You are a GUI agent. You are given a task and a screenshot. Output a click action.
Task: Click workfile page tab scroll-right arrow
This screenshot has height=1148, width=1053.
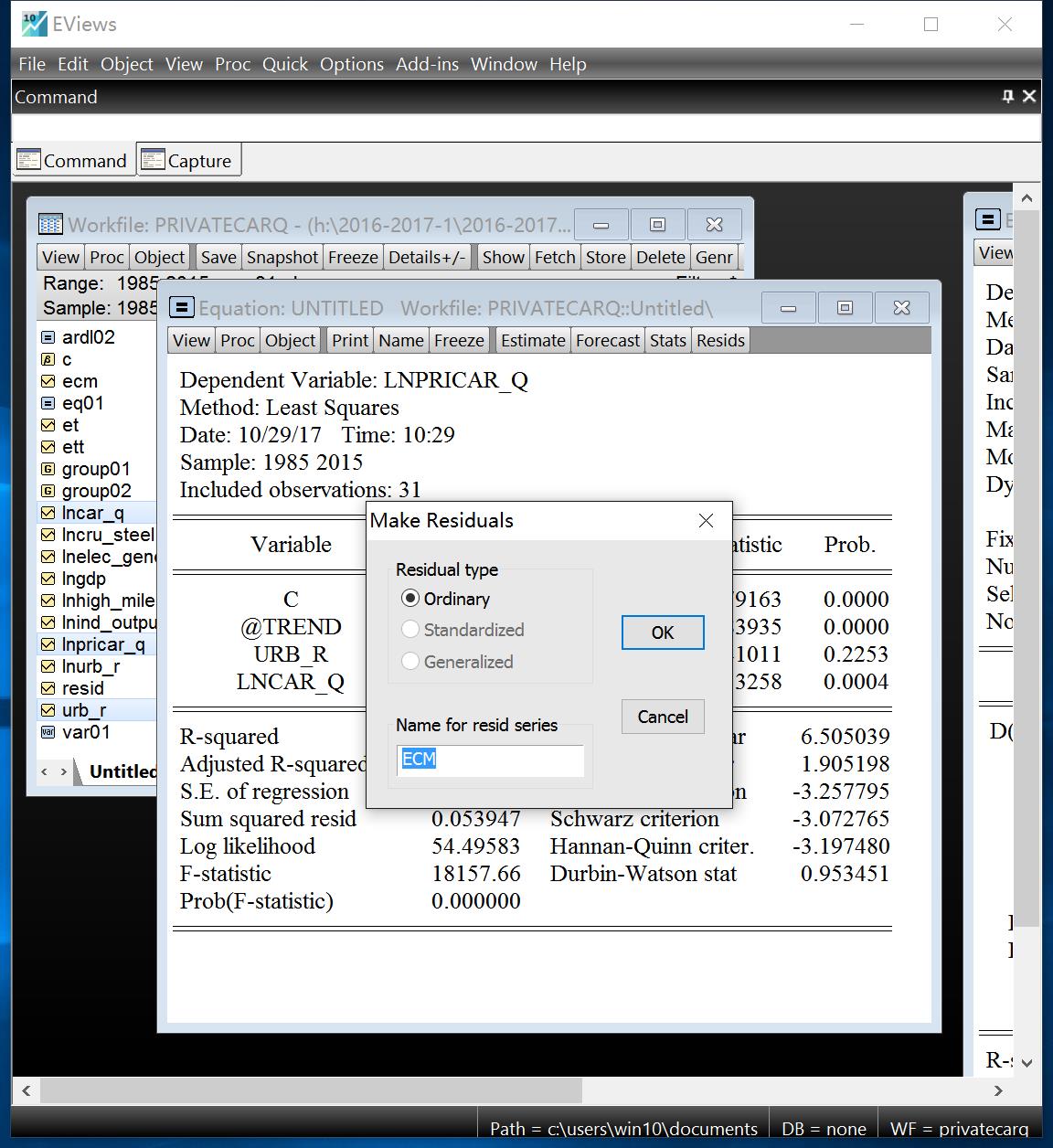pyautogui.click(x=64, y=771)
